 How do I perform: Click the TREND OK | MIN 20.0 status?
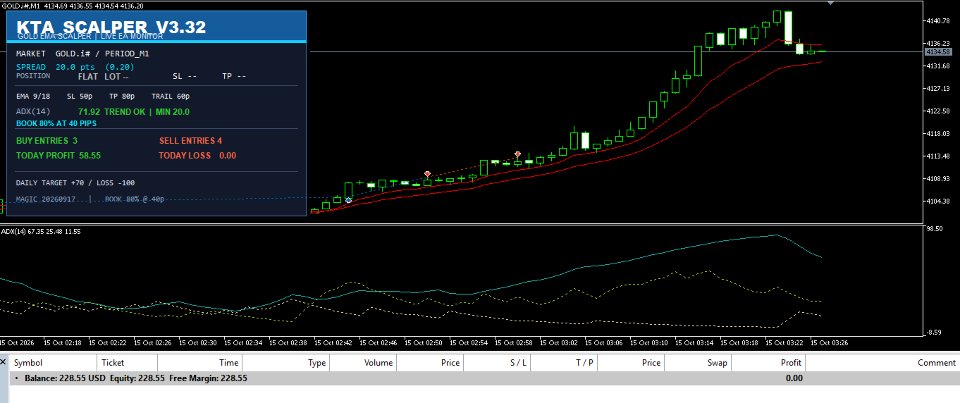click(147, 112)
